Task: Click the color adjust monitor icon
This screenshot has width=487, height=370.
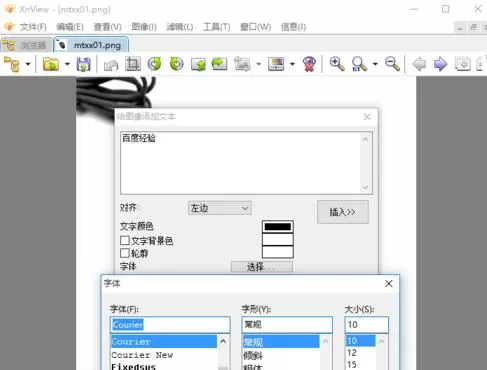Action: tap(276, 64)
